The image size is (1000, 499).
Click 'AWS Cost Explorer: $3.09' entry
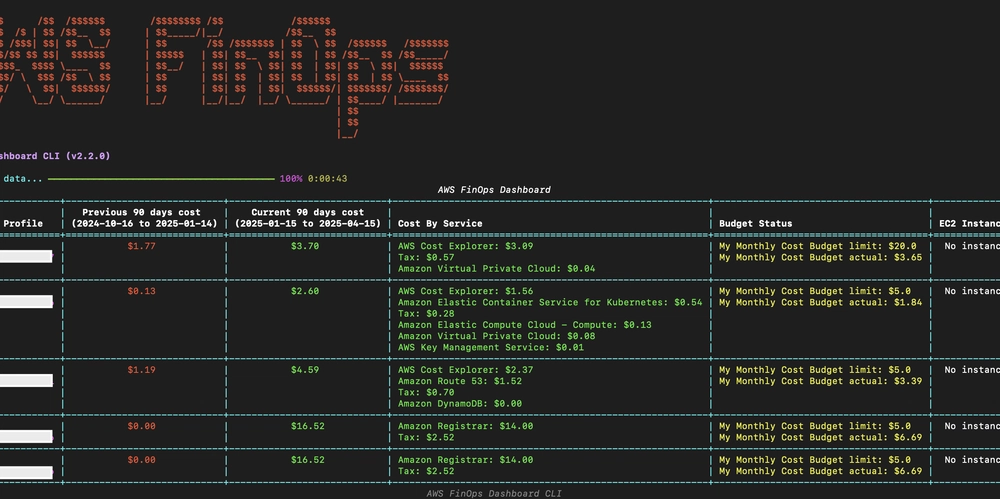[466, 246]
